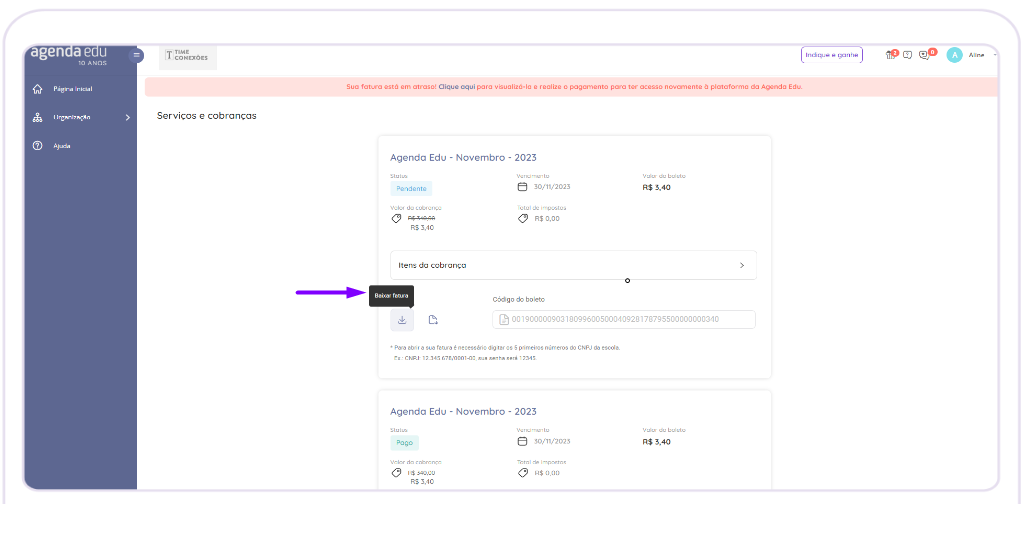This screenshot has width=1036, height=533.
Task: Click the Time Conexões school logo
Action: pyautogui.click(x=188, y=57)
